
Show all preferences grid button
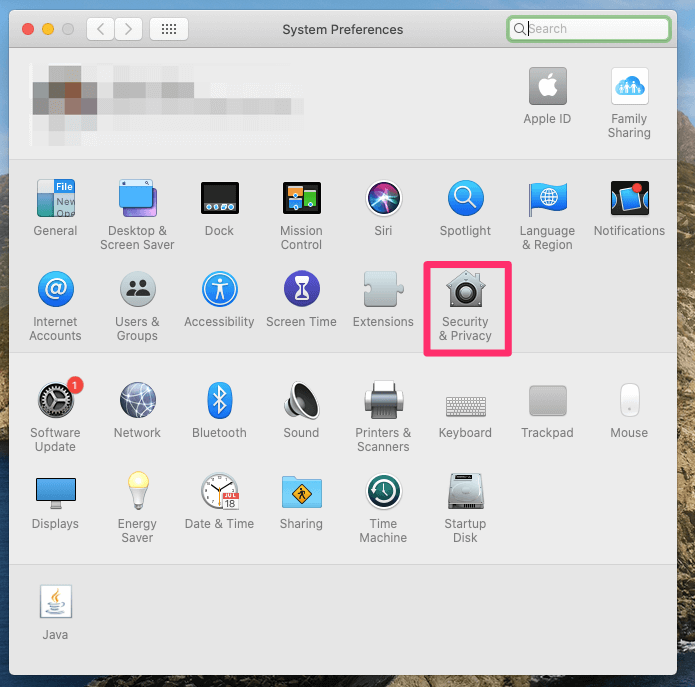[x=169, y=29]
